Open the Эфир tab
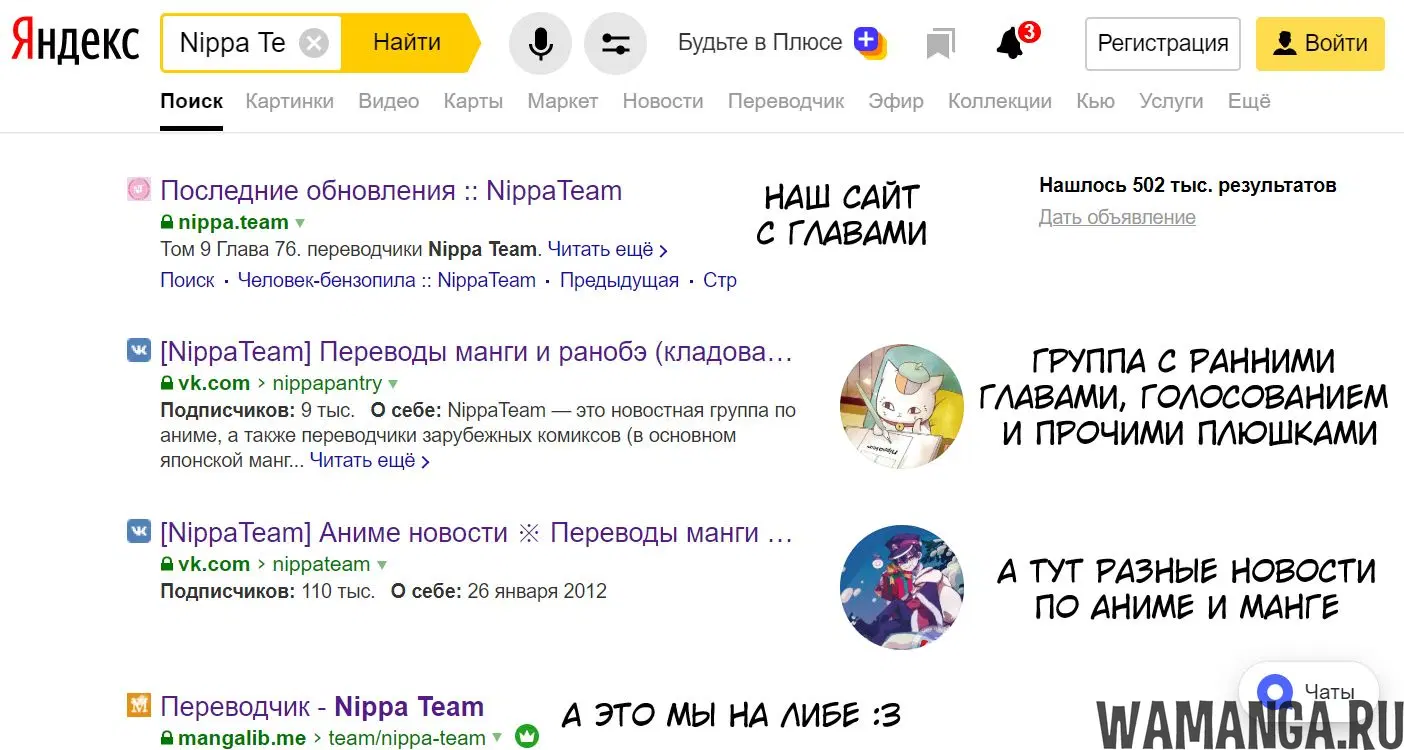Viewport: 1404px width, 750px height. [x=896, y=101]
